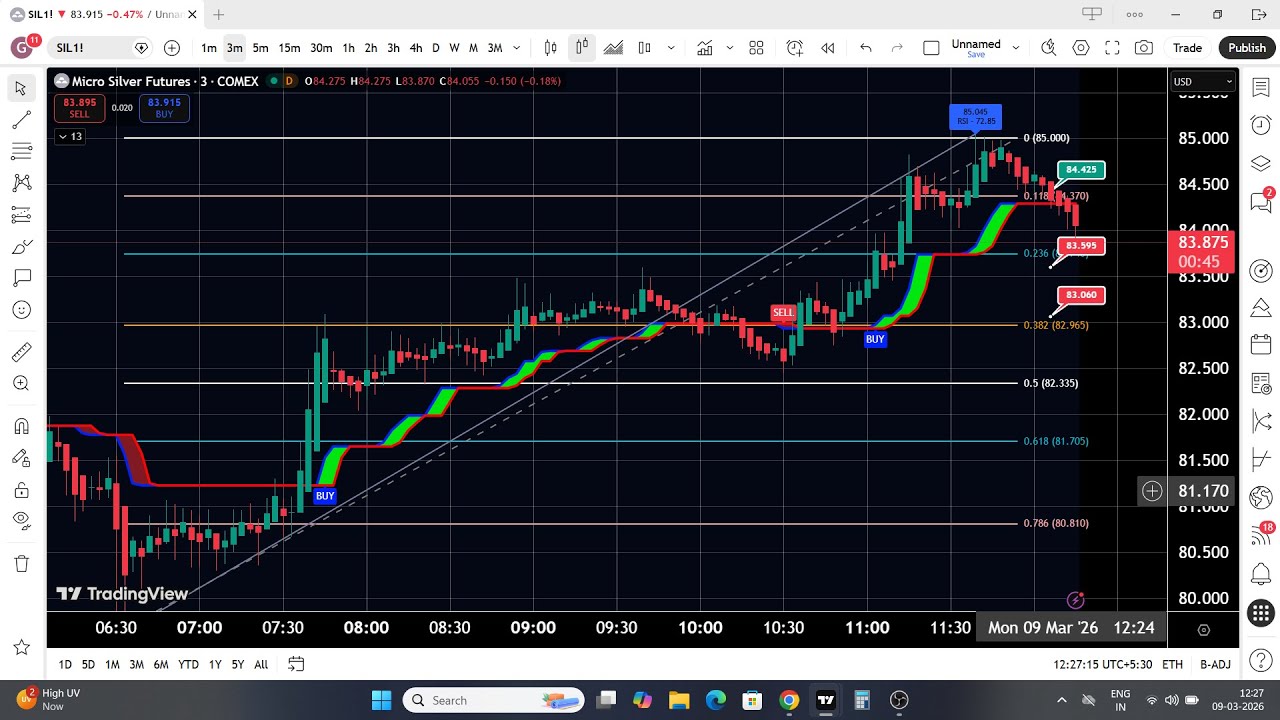Image resolution: width=1280 pixels, height=720 pixels.
Task: Select the 1D date range
Action: click(x=65, y=664)
